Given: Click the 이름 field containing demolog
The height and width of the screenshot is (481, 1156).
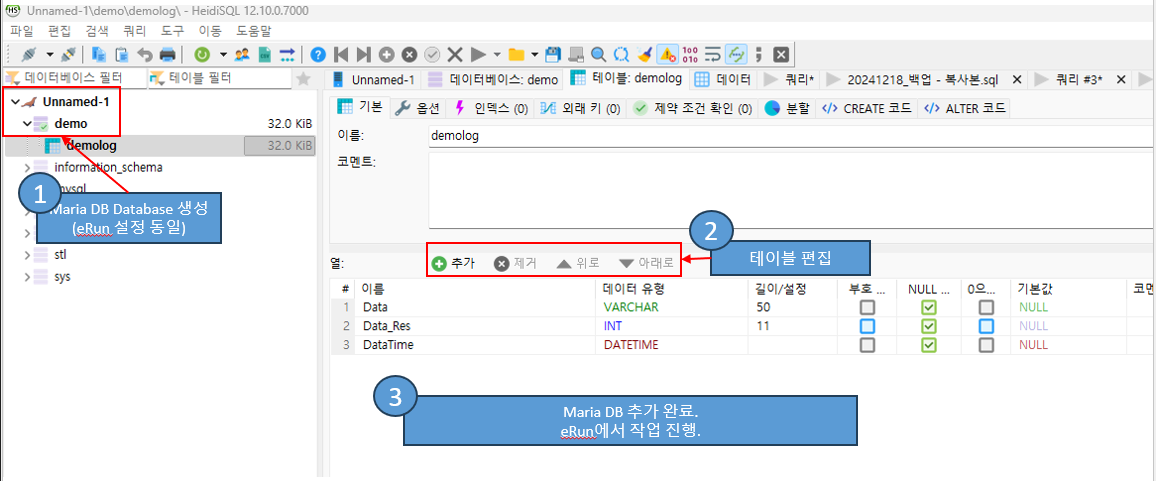Looking at the screenshot, I should pos(791,136).
